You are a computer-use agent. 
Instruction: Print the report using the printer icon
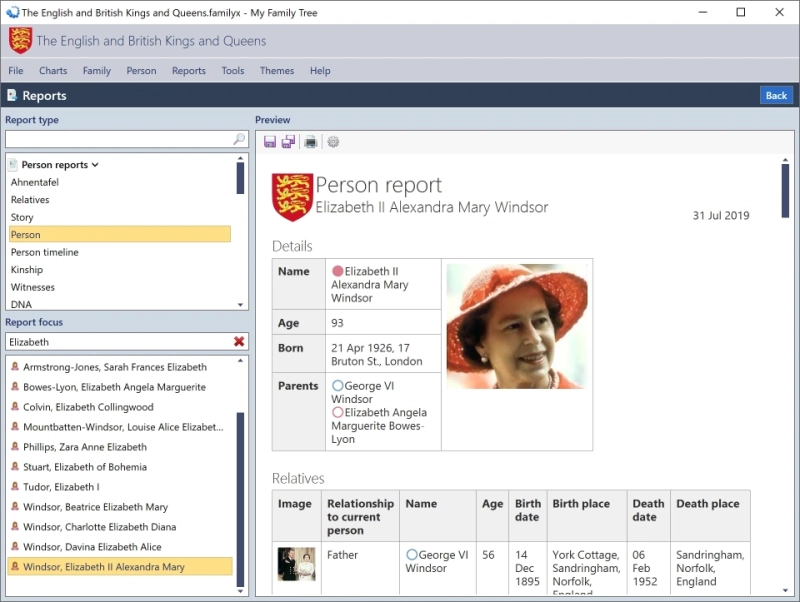[x=310, y=142]
